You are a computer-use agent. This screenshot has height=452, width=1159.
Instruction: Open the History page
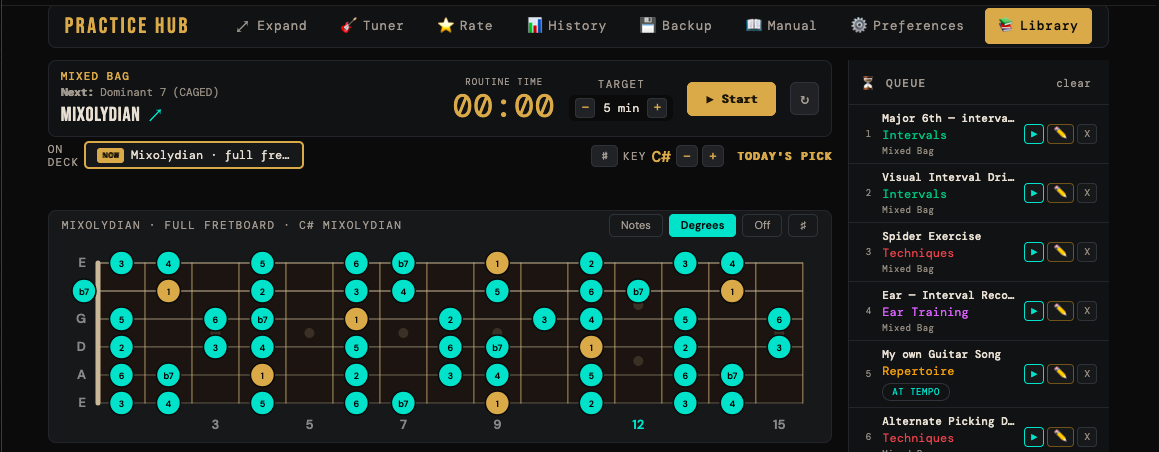click(x=566, y=26)
